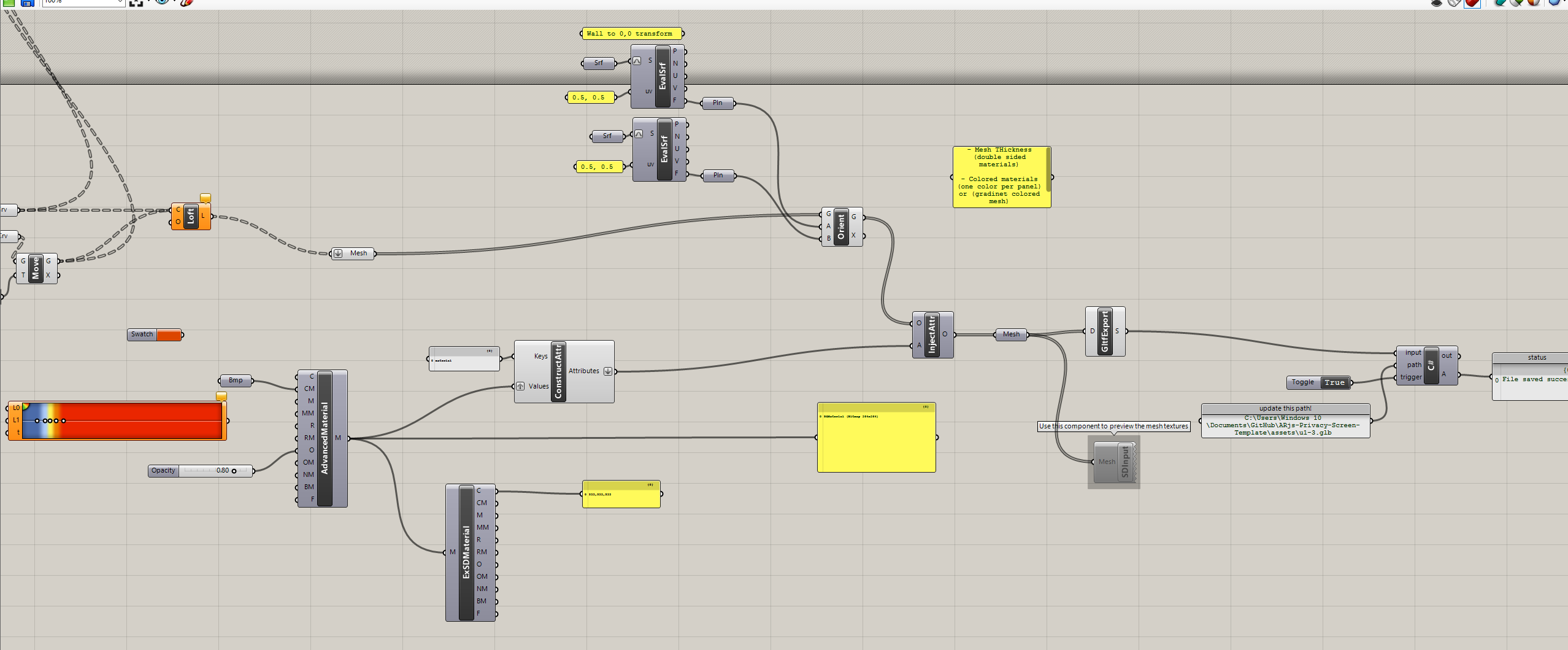Click the Opacity slider handle
Screen dimensions: 1568x650
point(234,471)
